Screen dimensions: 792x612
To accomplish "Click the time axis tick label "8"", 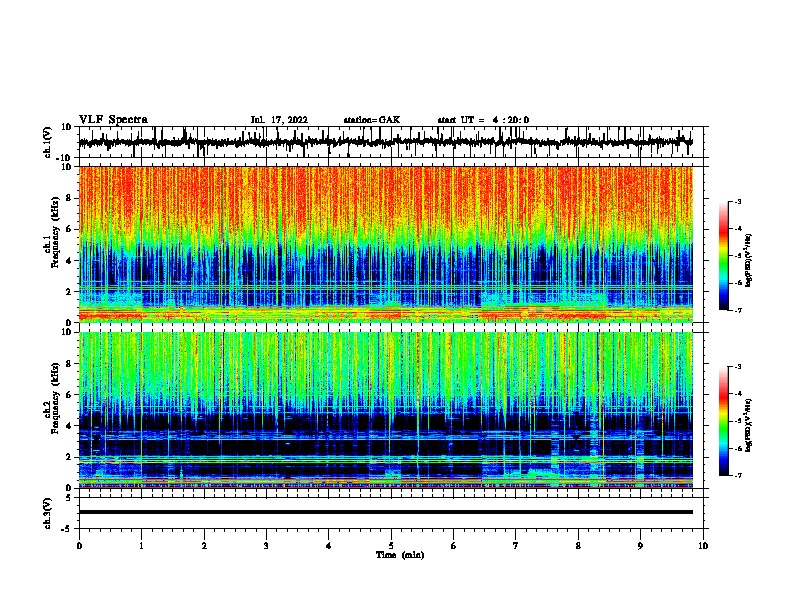I will pyautogui.click(x=578, y=546).
